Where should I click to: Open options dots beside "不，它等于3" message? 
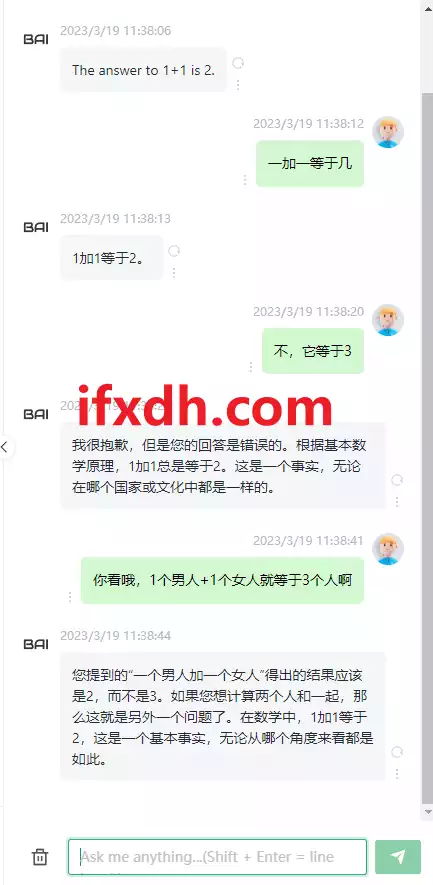click(x=251, y=367)
